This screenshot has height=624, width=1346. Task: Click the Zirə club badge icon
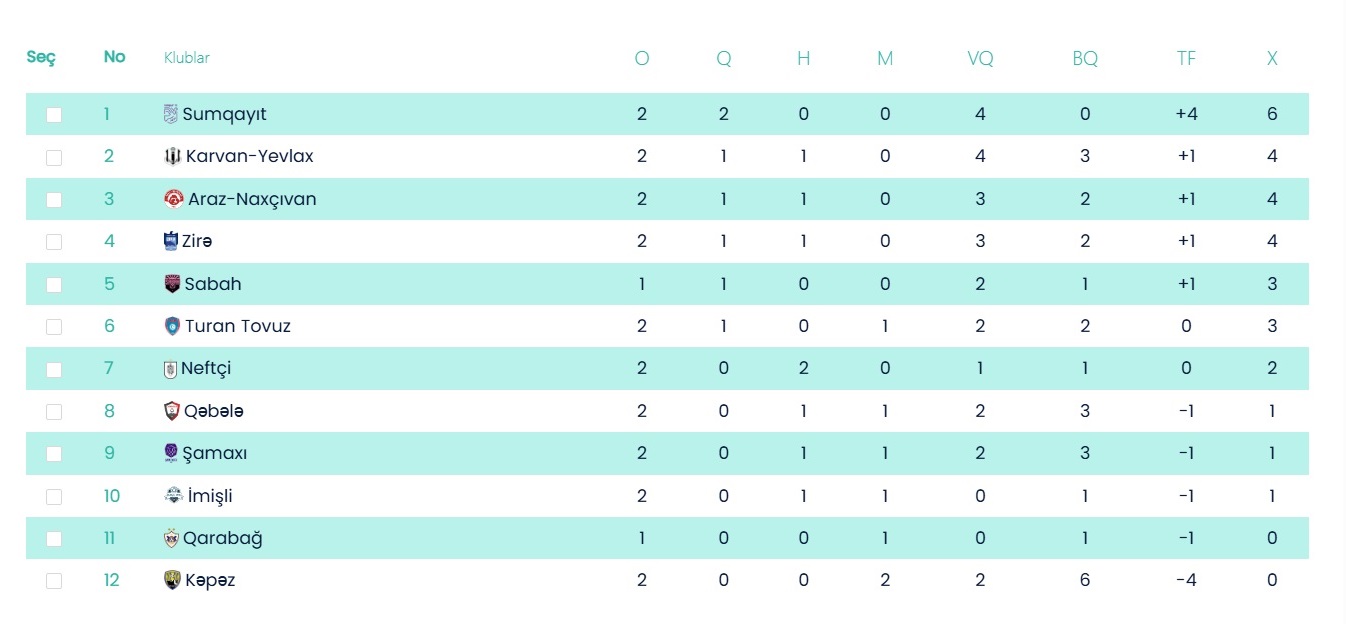(170, 241)
